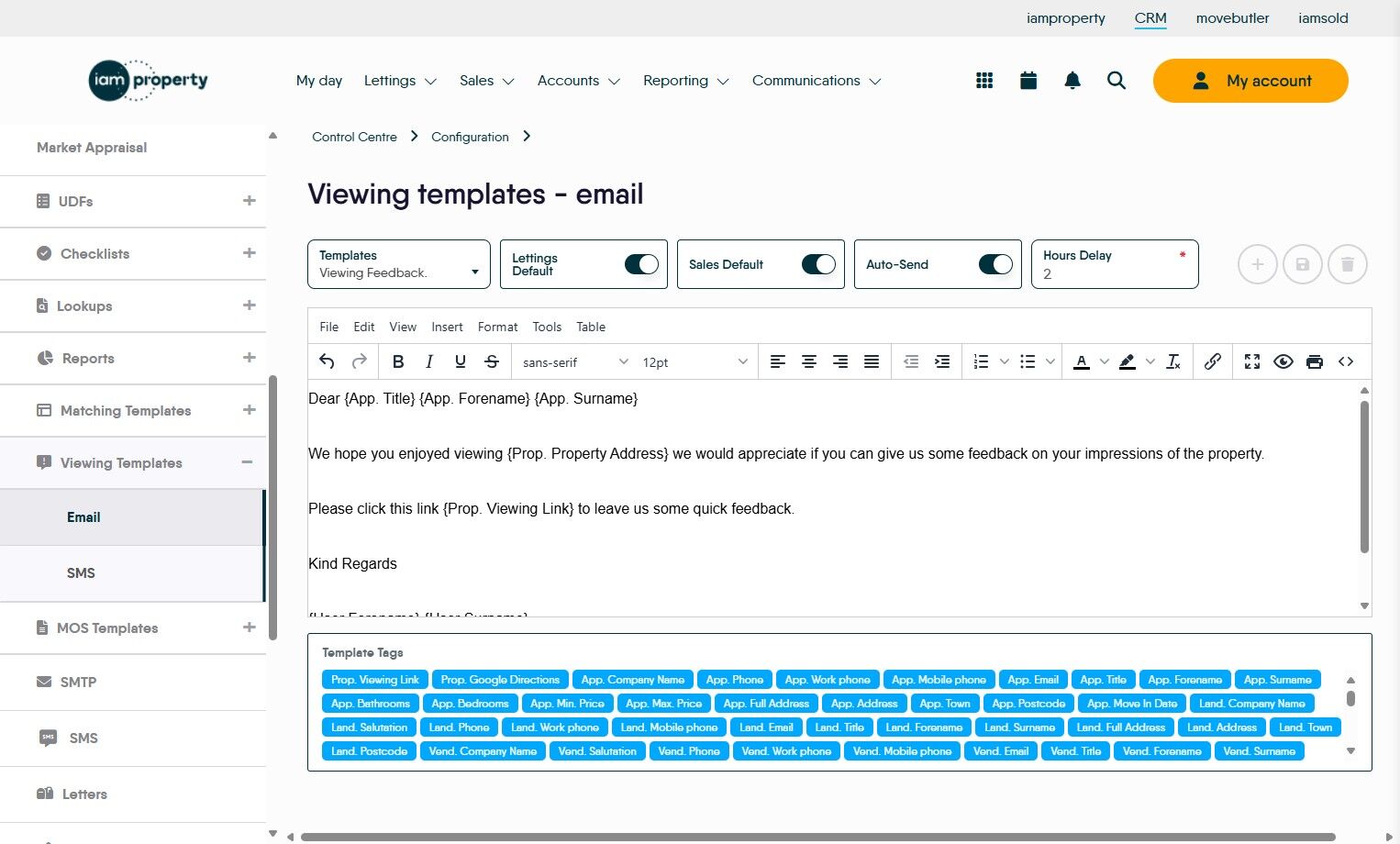Delete the template with trash icon
The height and width of the screenshot is (844, 1400).
pos(1348,264)
